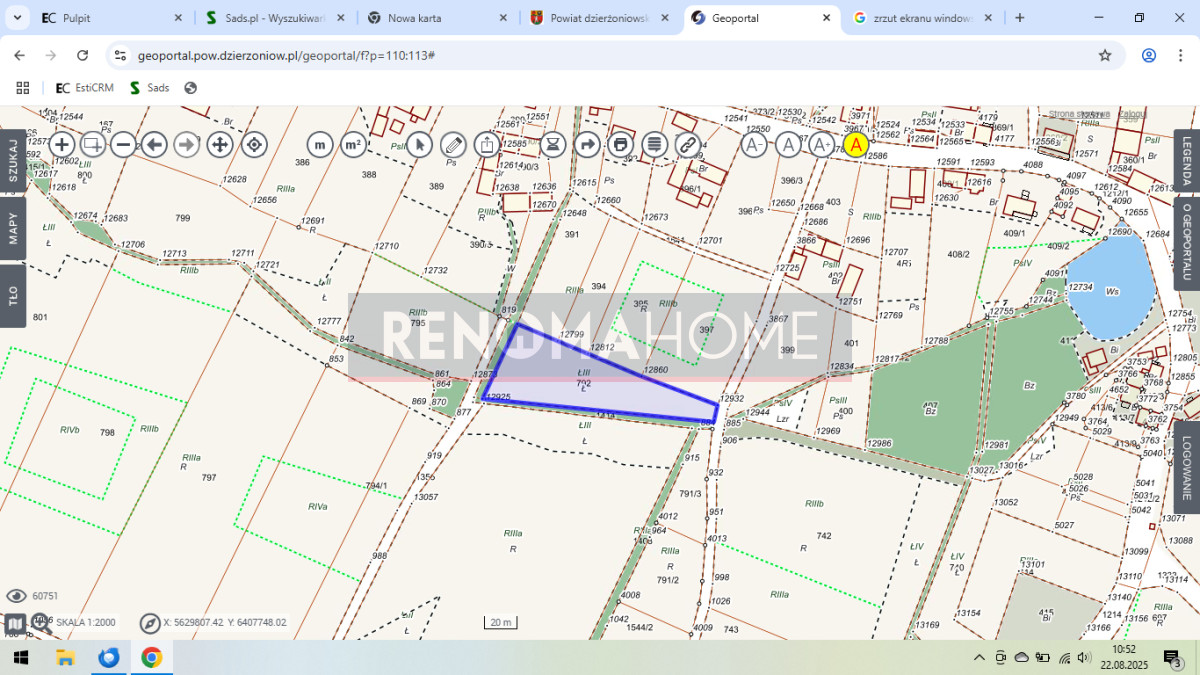The height and width of the screenshot is (675, 1200).
Task: Select the zoom-to-rectangle tool
Action: [x=92, y=145]
